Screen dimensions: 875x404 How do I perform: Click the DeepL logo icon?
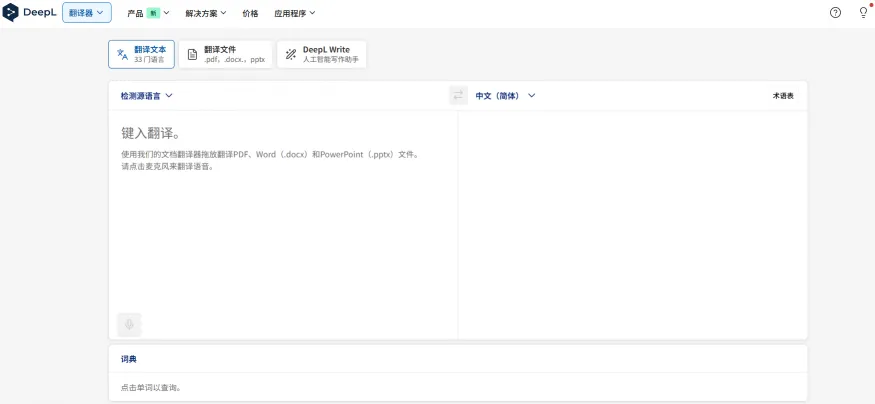pyautogui.click(x=11, y=12)
